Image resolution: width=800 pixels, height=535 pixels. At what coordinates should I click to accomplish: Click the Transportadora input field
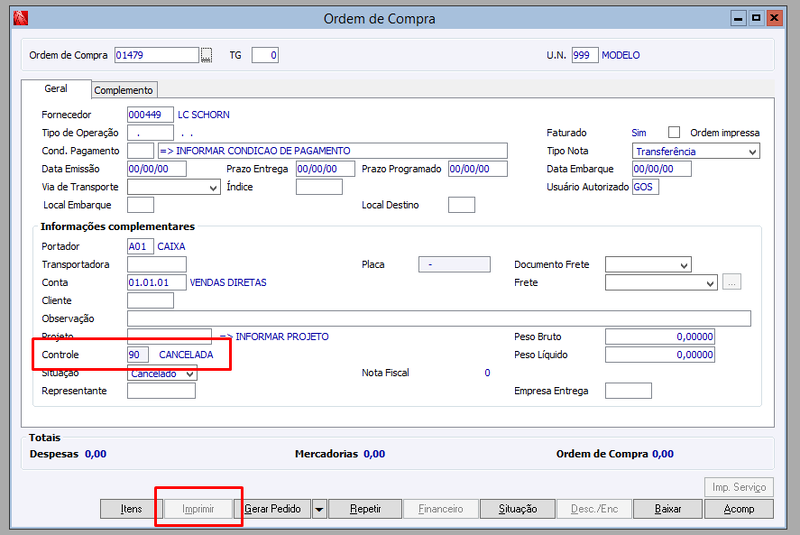157,264
